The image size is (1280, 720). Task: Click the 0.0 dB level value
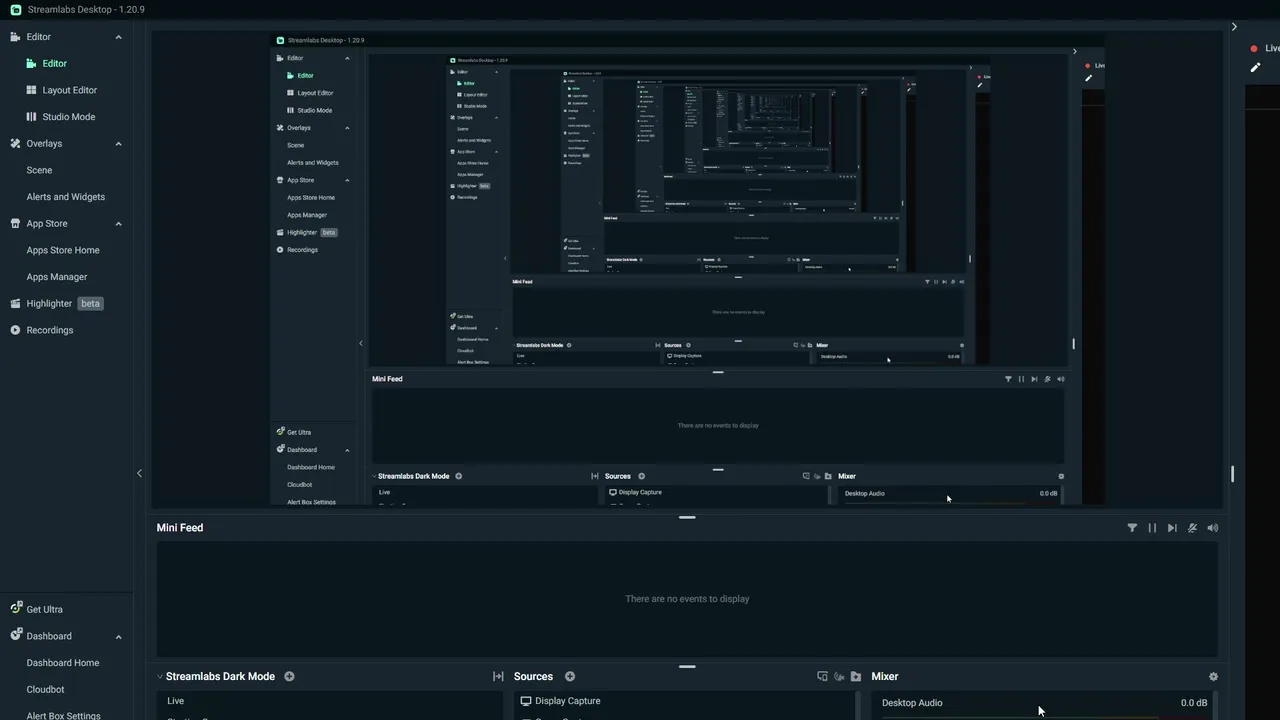[1194, 703]
